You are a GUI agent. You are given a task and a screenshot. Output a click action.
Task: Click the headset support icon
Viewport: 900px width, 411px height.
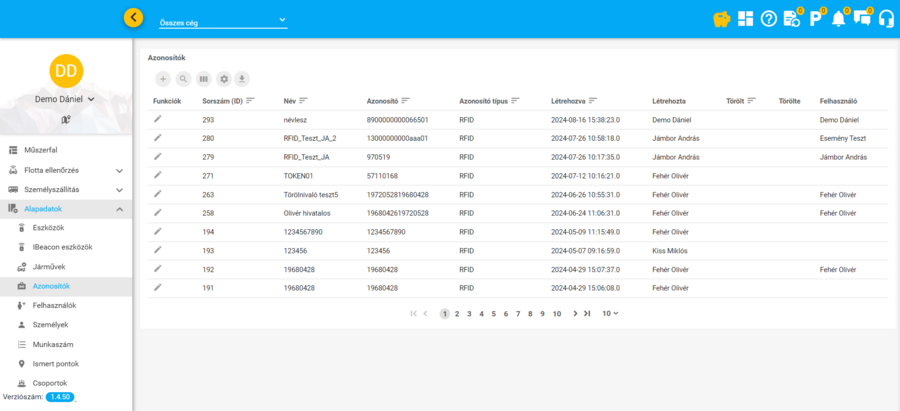tap(885, 18)
